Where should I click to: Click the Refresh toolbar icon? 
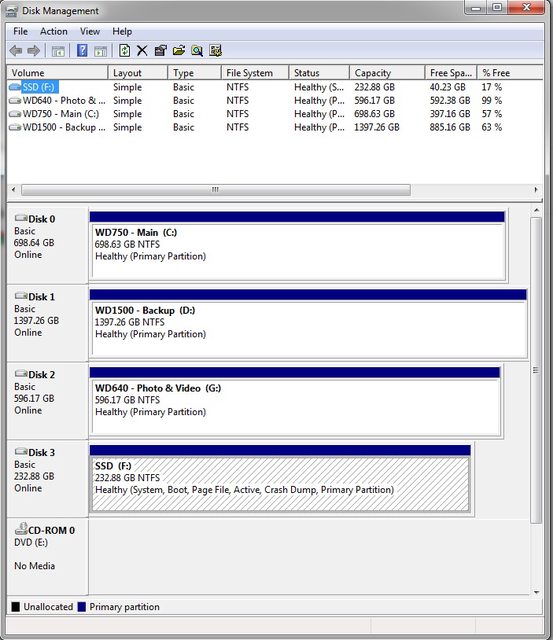pos(124,51)
